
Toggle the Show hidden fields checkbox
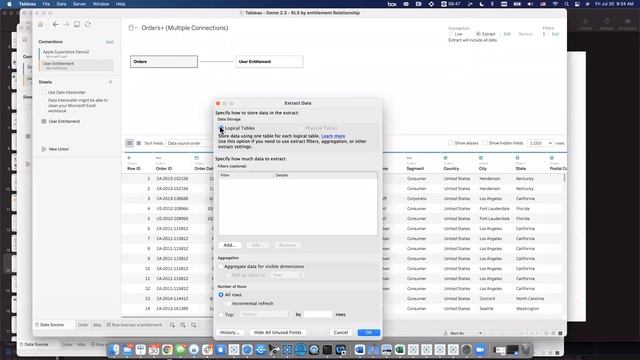[x=485, y=143]
